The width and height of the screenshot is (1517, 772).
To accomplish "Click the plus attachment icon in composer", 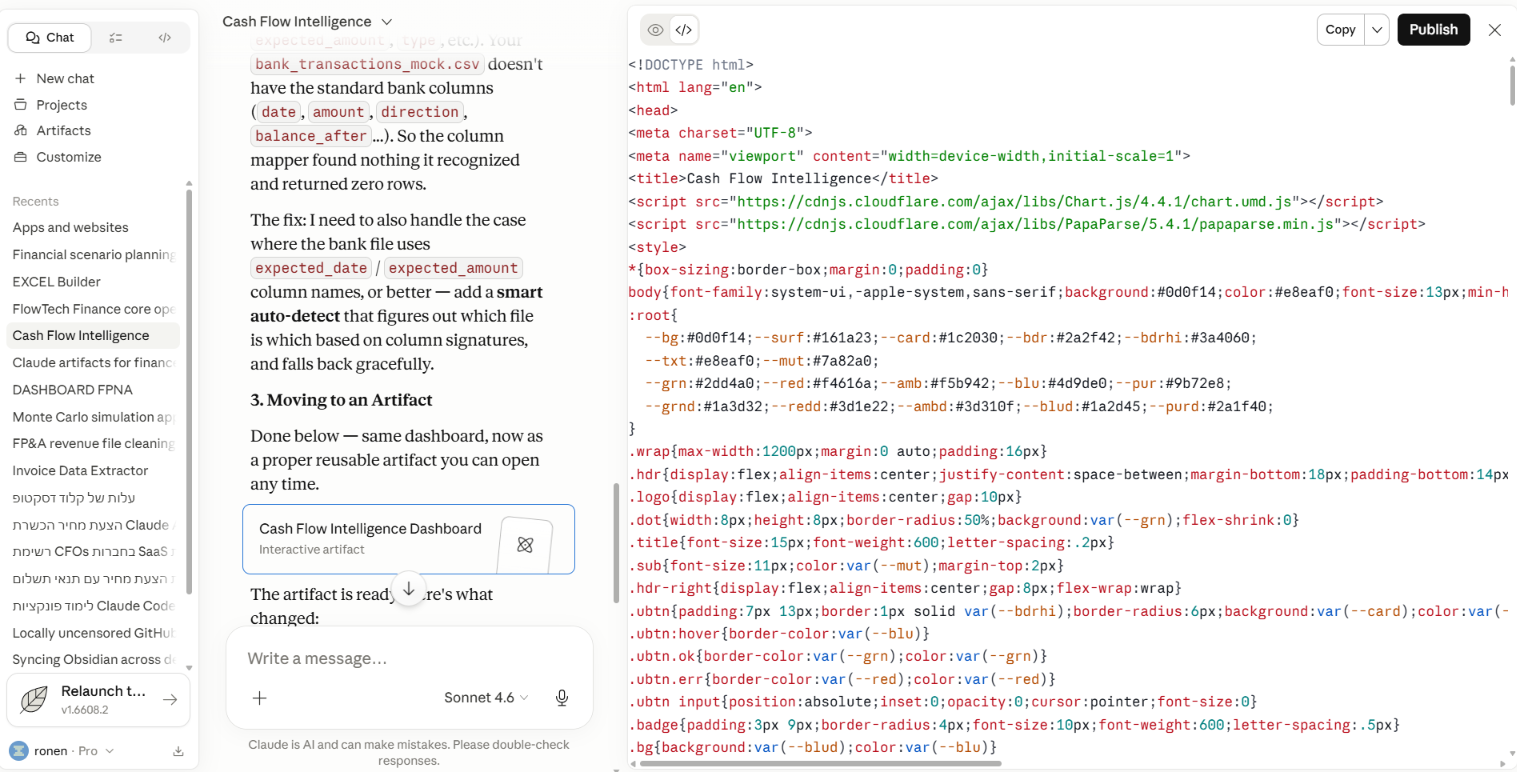I will [259, 698].
